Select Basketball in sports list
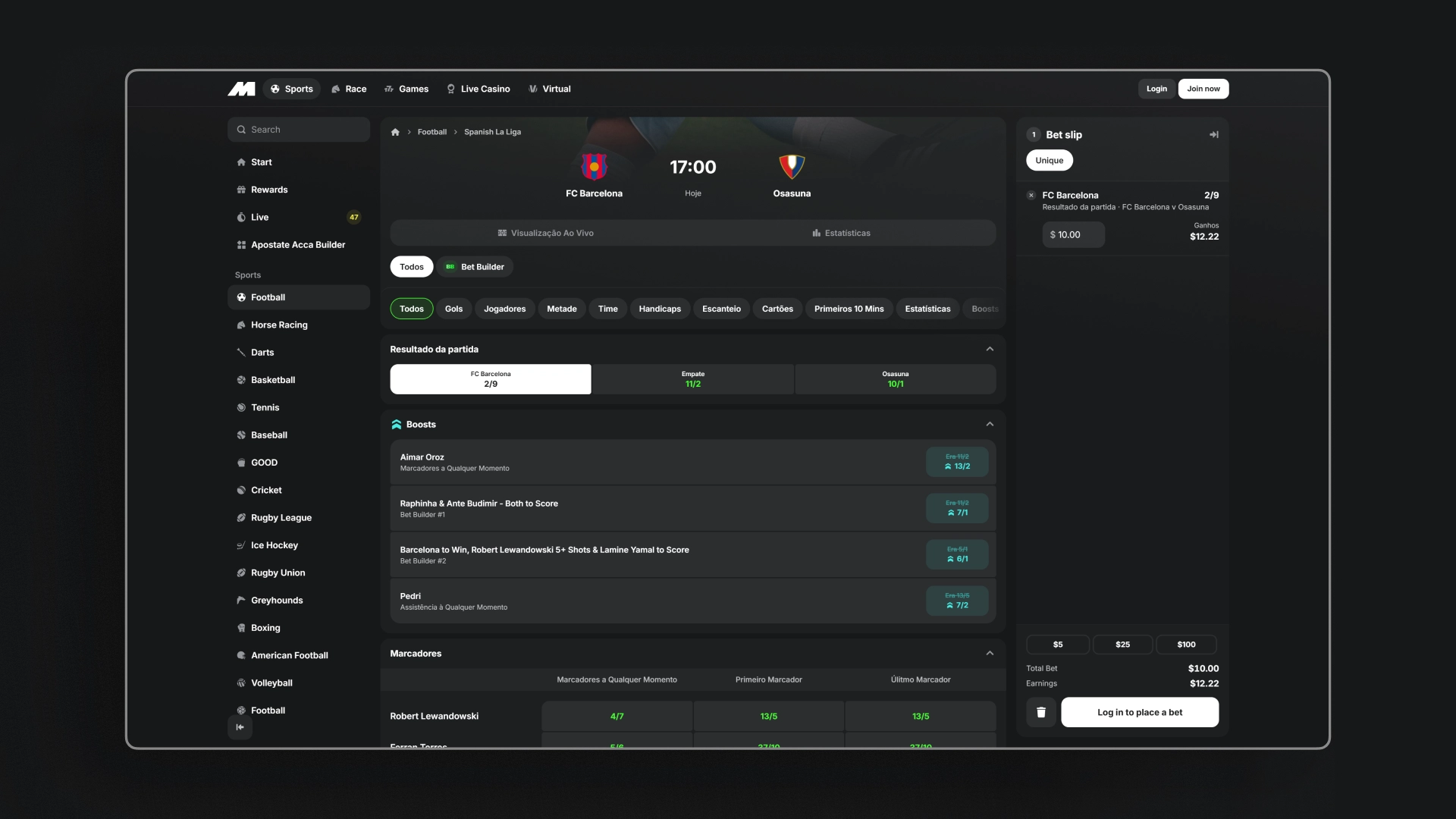Viewport: 1456px width, 819px height. (299, 380)
